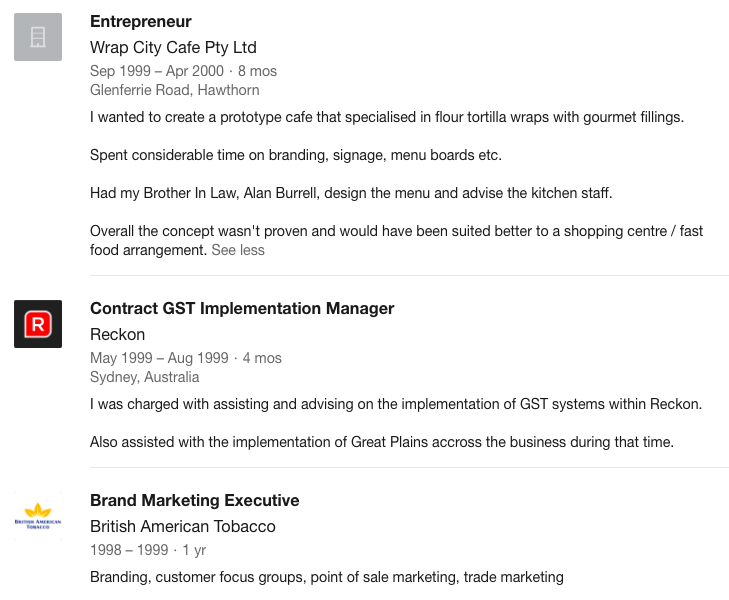This screenshot has width=729, height=600.
Task: Visit Wrap City Cafe Pty Ltd company name
Action: pyautogui.click(x=173, y=47)
